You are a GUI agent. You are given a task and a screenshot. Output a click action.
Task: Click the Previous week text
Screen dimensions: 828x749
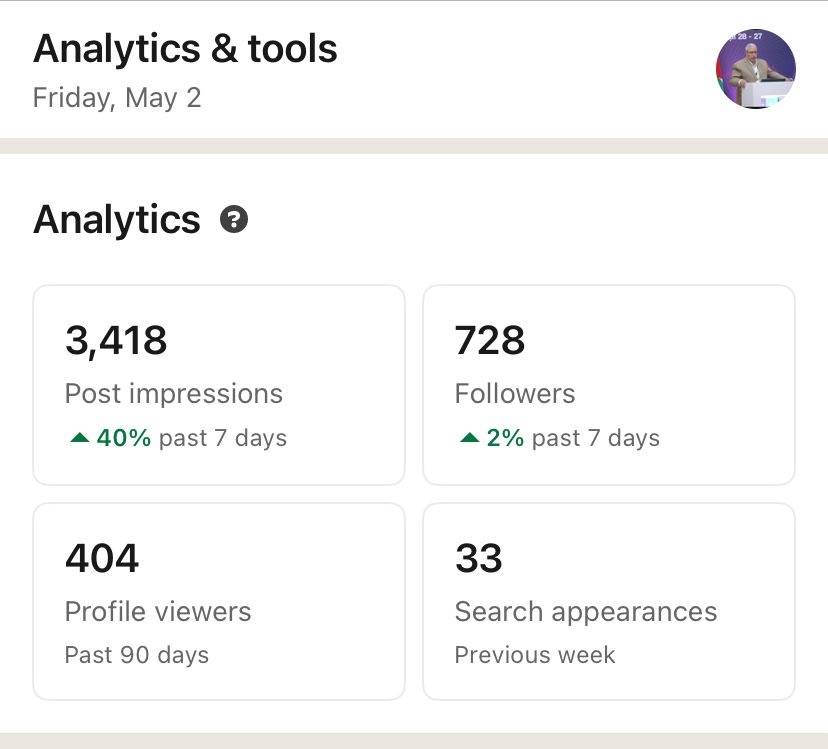(x=535, y=655)
